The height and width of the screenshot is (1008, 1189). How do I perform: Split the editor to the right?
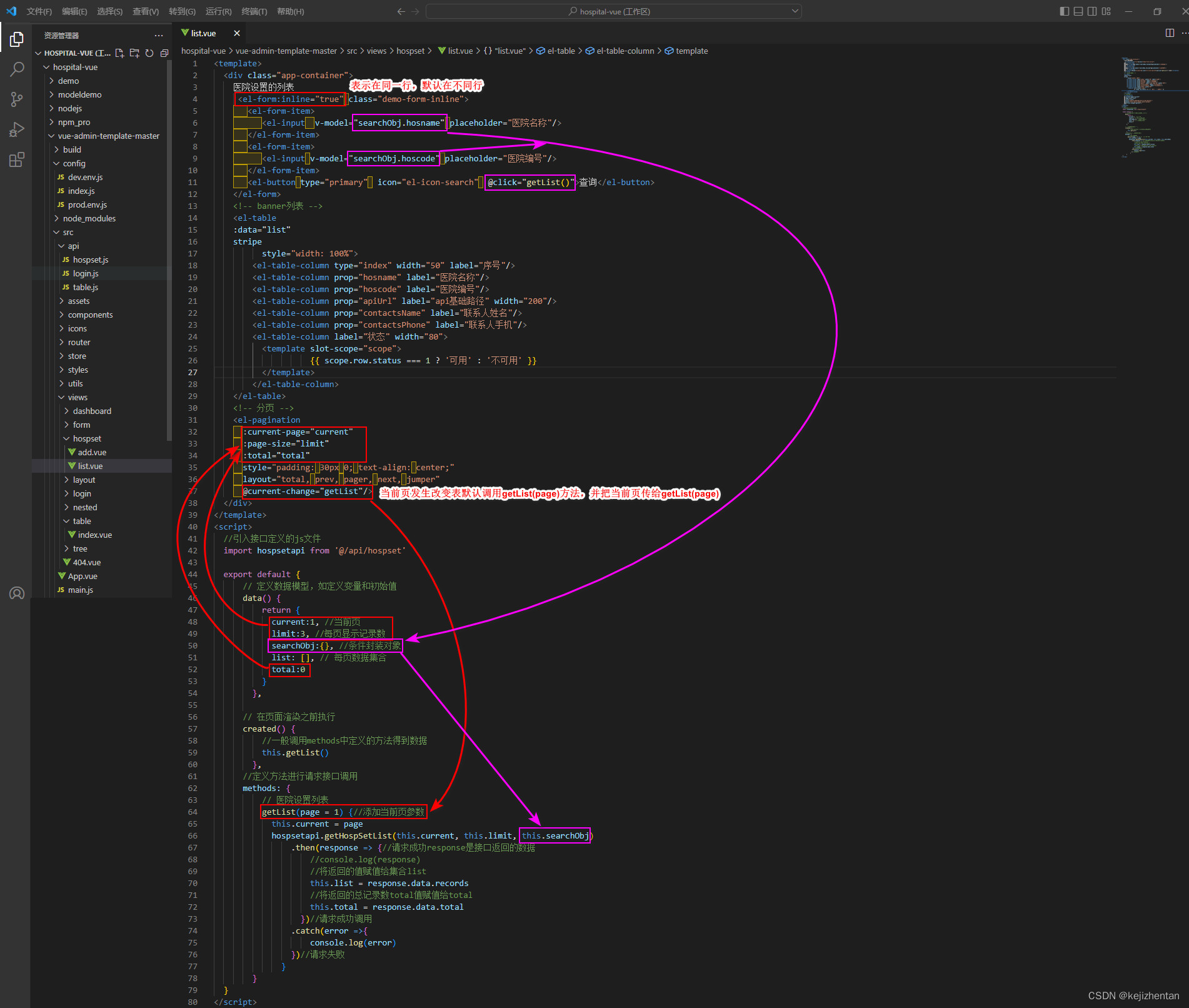(x=1170, y=33)
